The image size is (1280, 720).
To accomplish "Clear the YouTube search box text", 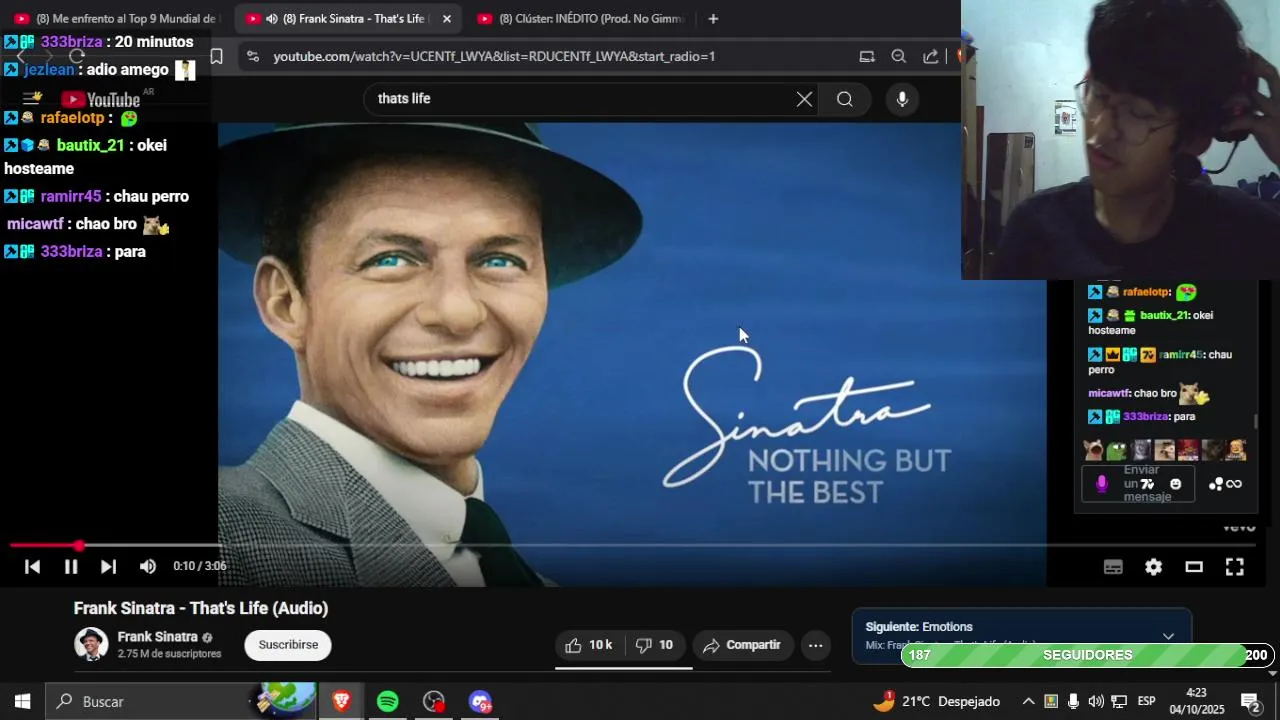I will pyautogui.click(x=805, y=99).
